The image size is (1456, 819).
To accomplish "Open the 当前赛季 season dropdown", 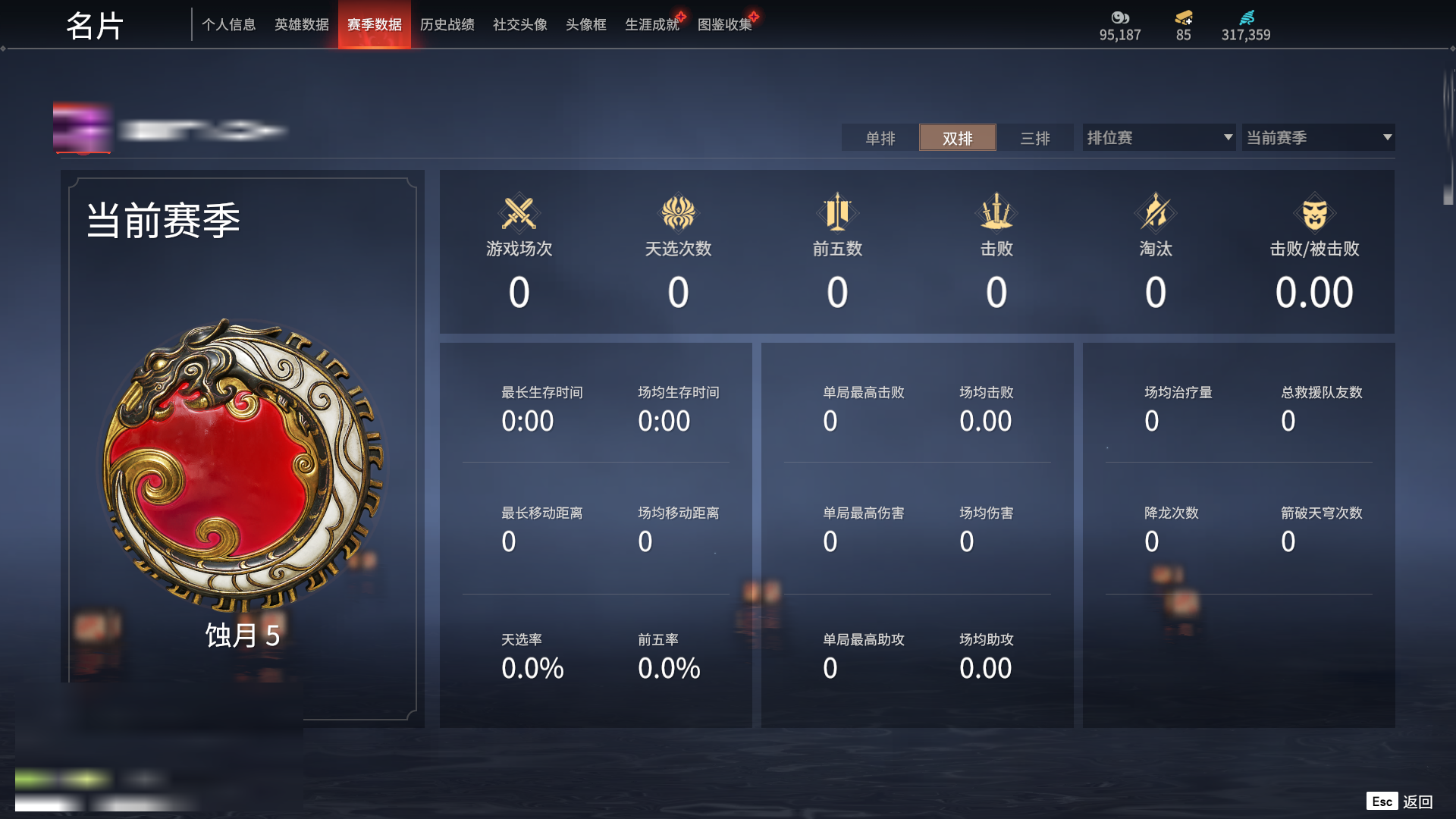I will click(1318, 137).
